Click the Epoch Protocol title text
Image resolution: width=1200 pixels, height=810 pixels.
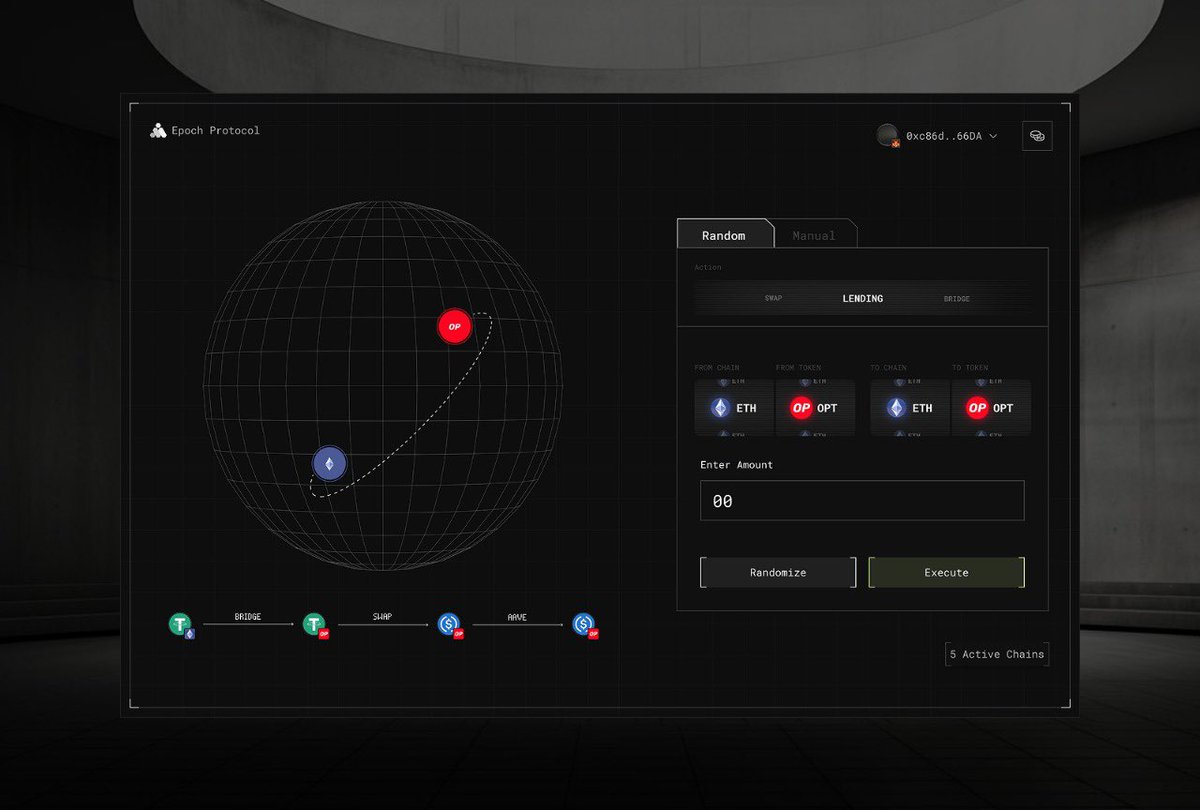point(215,131)
